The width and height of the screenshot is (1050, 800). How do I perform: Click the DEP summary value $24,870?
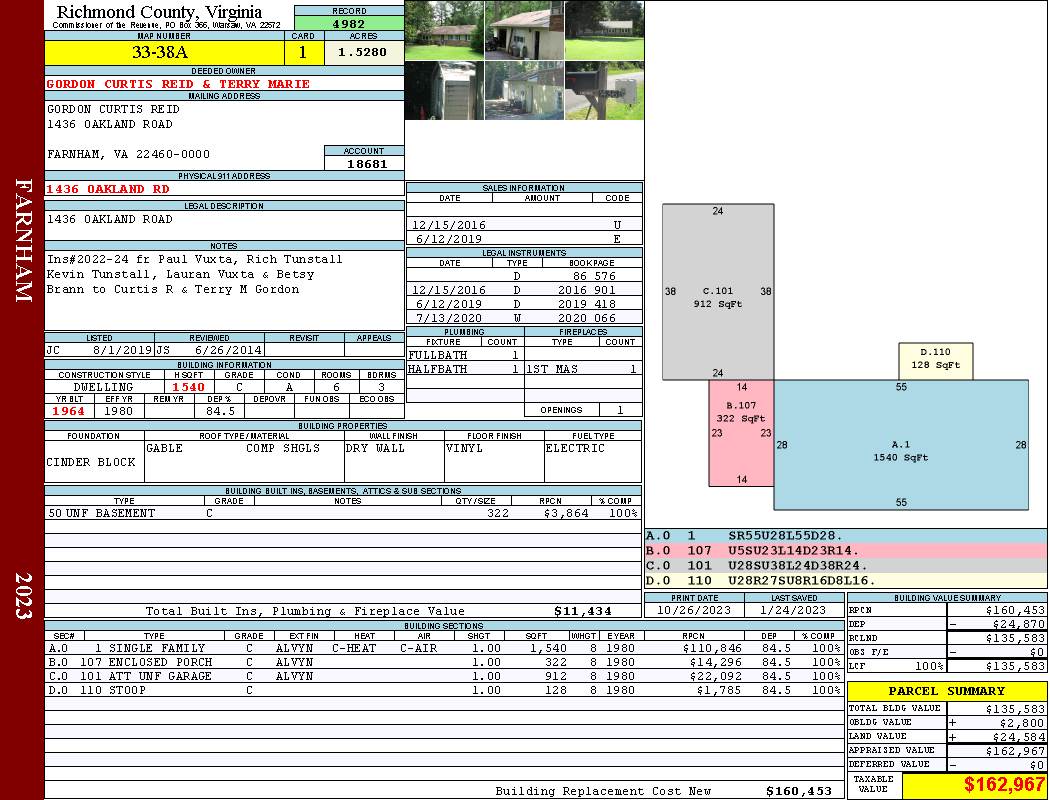(x=1018, y=624)
